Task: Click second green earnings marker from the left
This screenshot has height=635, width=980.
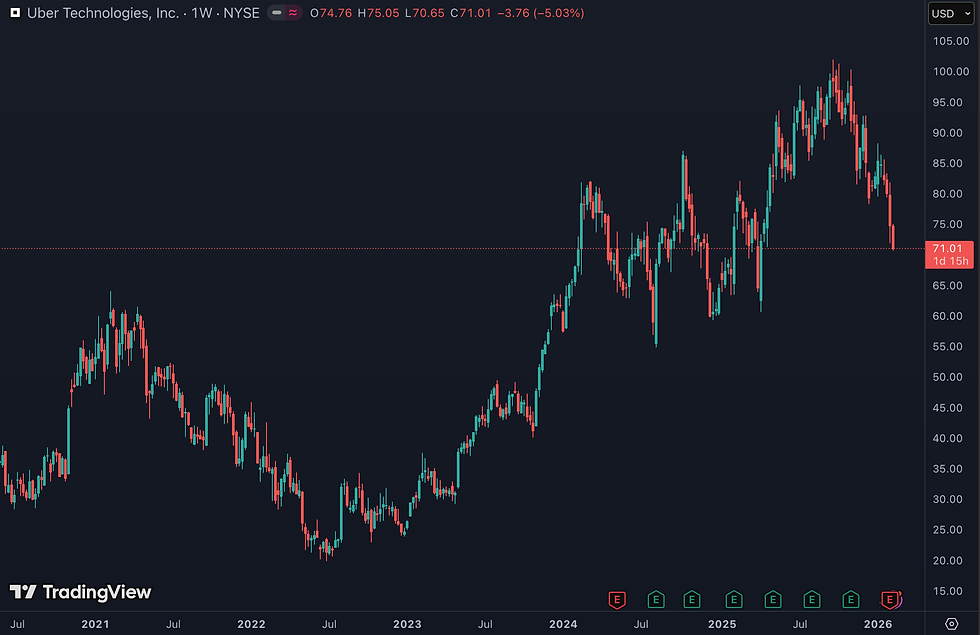Action: pos(692,600)
